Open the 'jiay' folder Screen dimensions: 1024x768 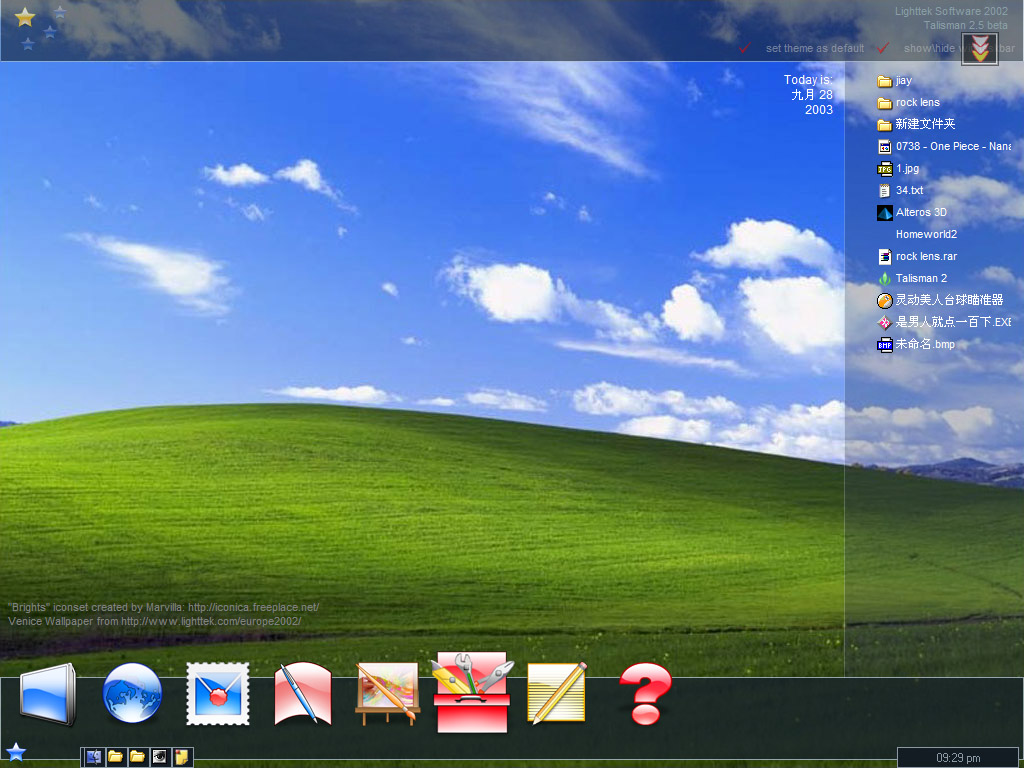click(895, 80)
